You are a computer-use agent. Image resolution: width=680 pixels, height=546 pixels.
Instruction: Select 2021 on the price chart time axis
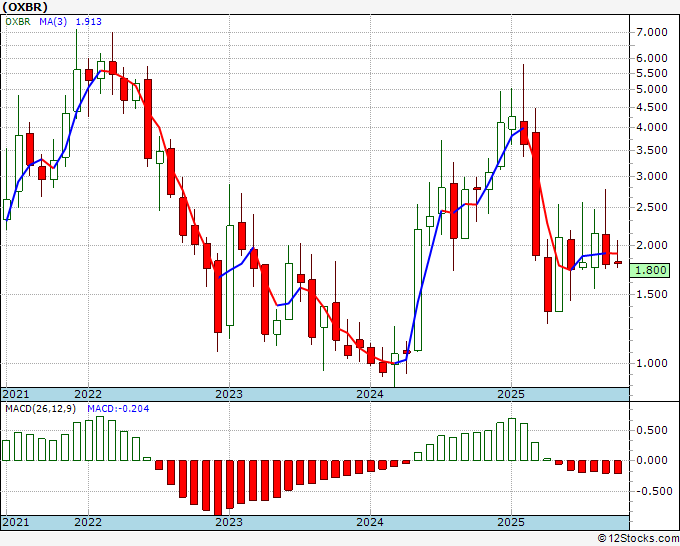[x=16, y=394]
